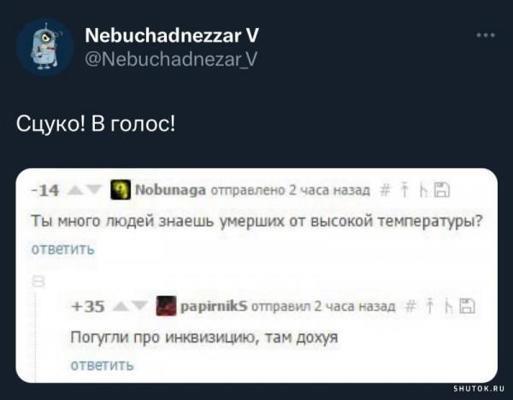The image size is (513, 400).
Task: Click 'ответить' under papirnikS's reply
Action: pos(102,365)
